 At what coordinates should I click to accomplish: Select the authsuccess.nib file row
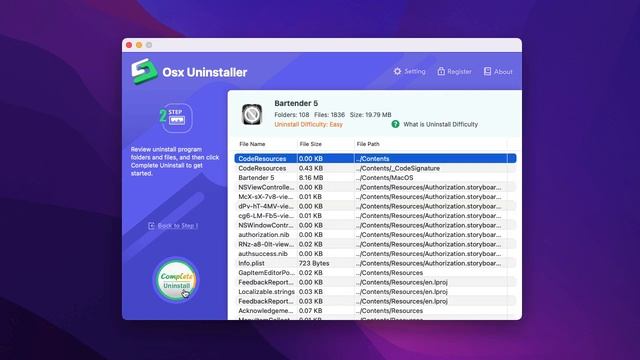tap(375, 253)
